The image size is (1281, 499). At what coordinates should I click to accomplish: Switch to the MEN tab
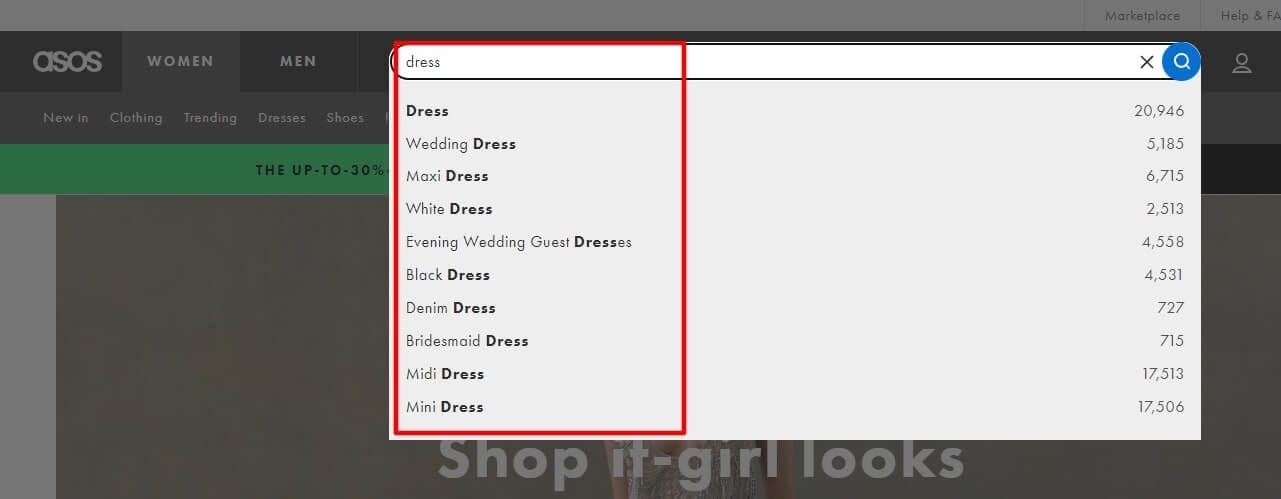[298, 61]
